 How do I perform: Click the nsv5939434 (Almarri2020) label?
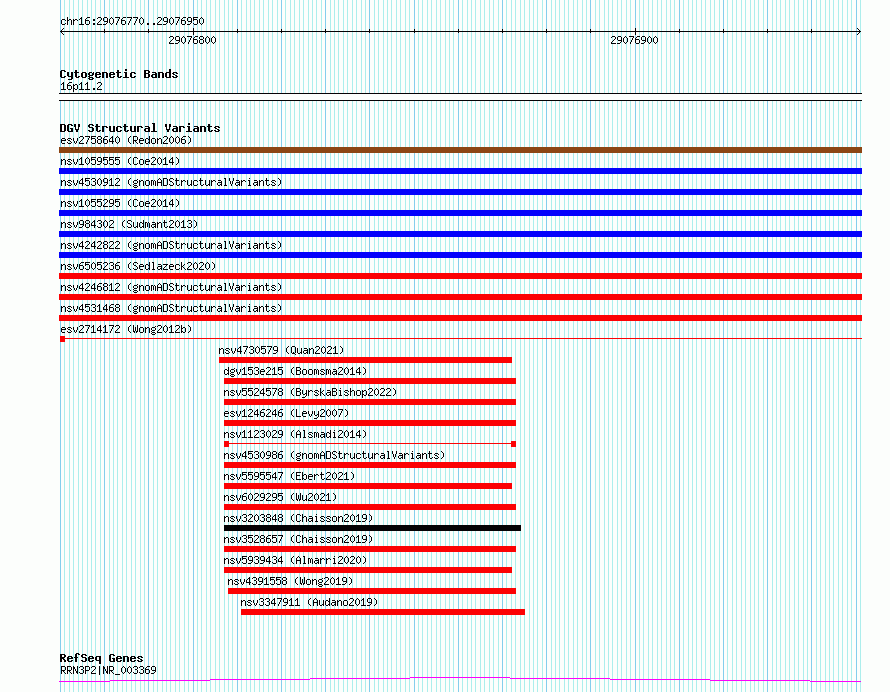tap(295, 560)
